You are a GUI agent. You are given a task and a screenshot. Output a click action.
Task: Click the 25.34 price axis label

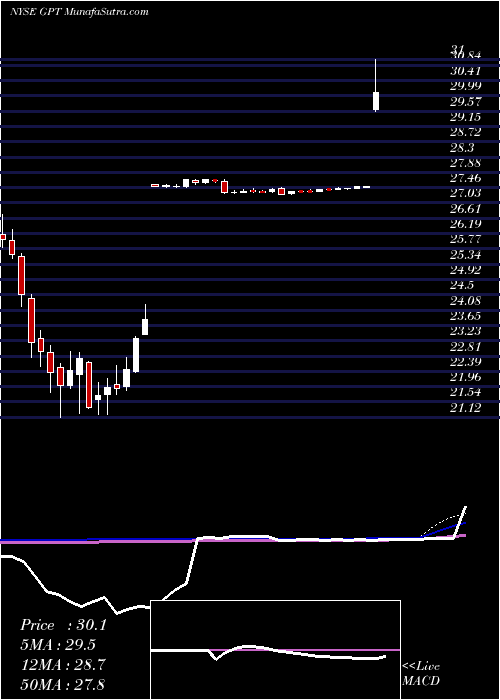click(x=465, y=254)
